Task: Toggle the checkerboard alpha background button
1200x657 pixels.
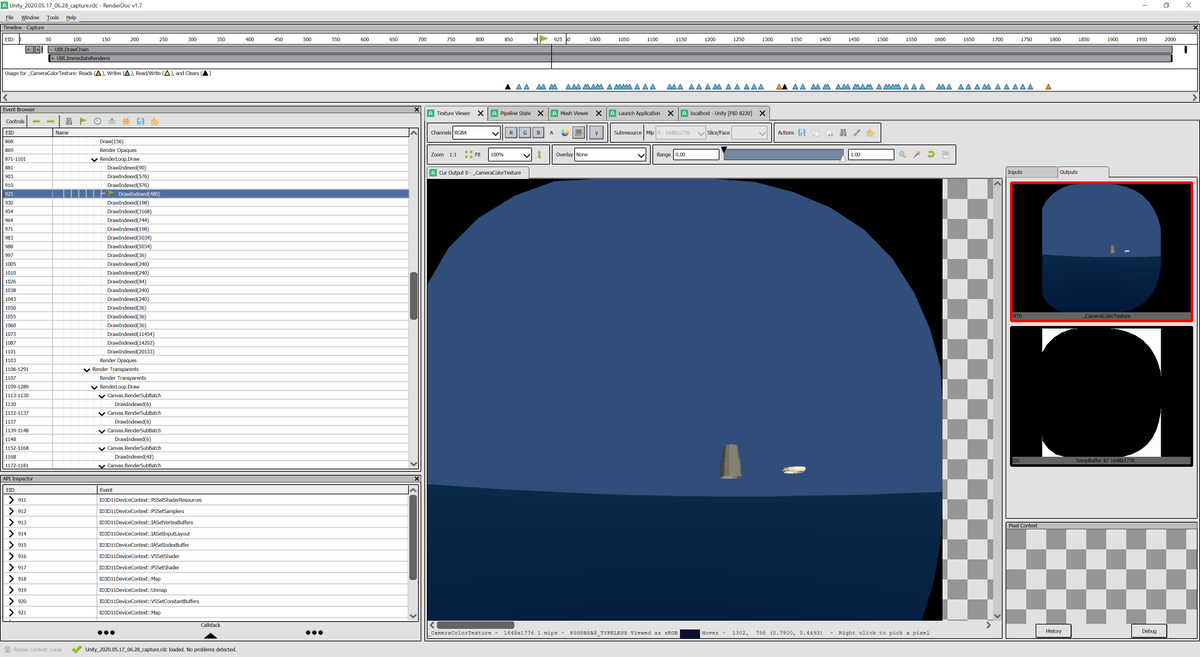Action: click(x=579, y=132)
